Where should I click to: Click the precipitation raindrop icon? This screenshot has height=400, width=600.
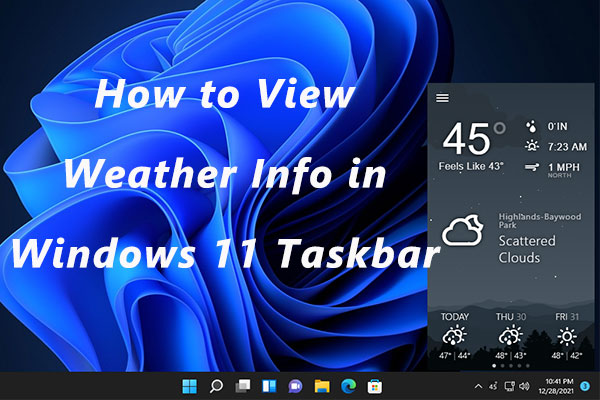531,126
